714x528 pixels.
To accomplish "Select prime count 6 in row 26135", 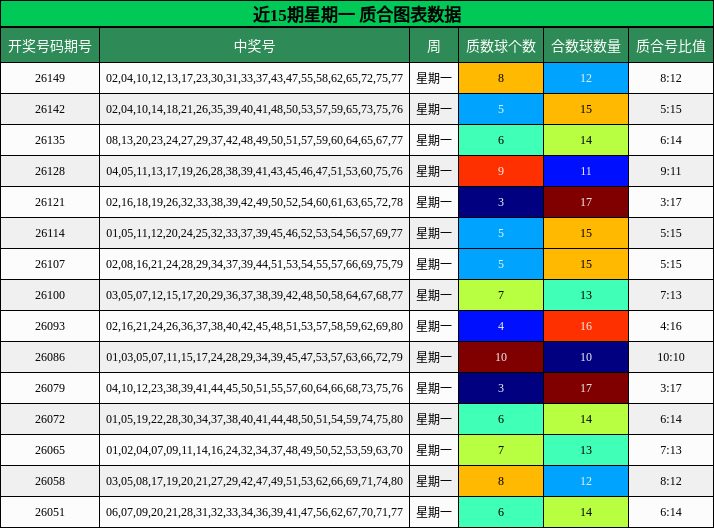I will point(501,140).
